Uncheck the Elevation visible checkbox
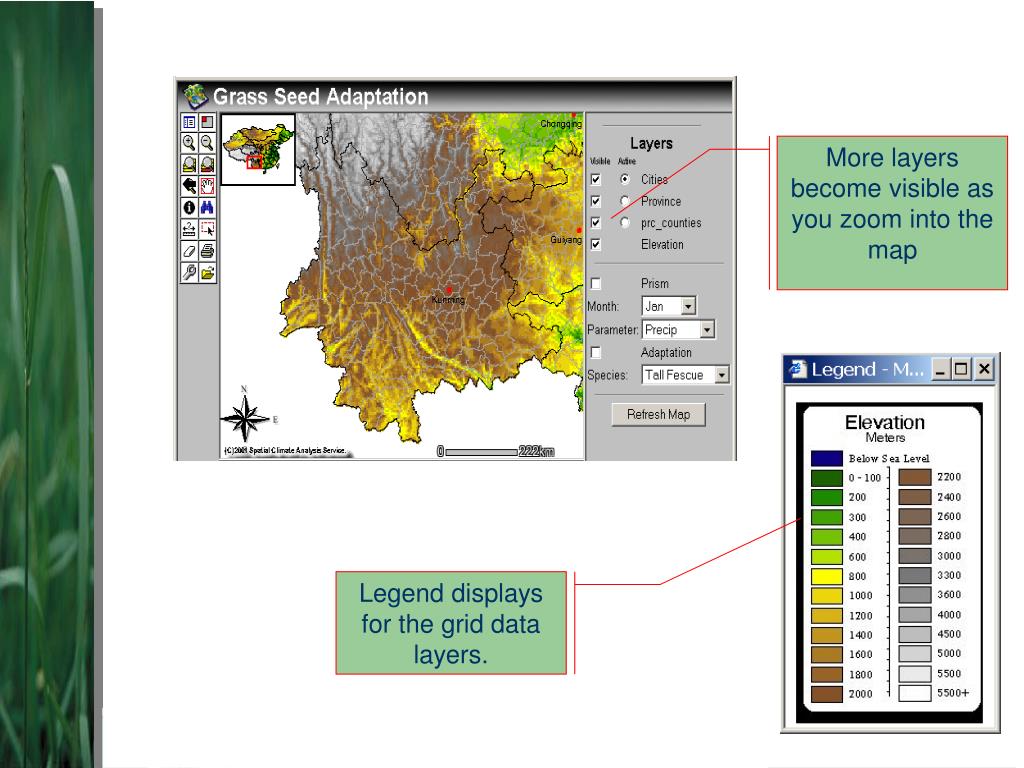The image size is (1024, 768). (596, 244)
